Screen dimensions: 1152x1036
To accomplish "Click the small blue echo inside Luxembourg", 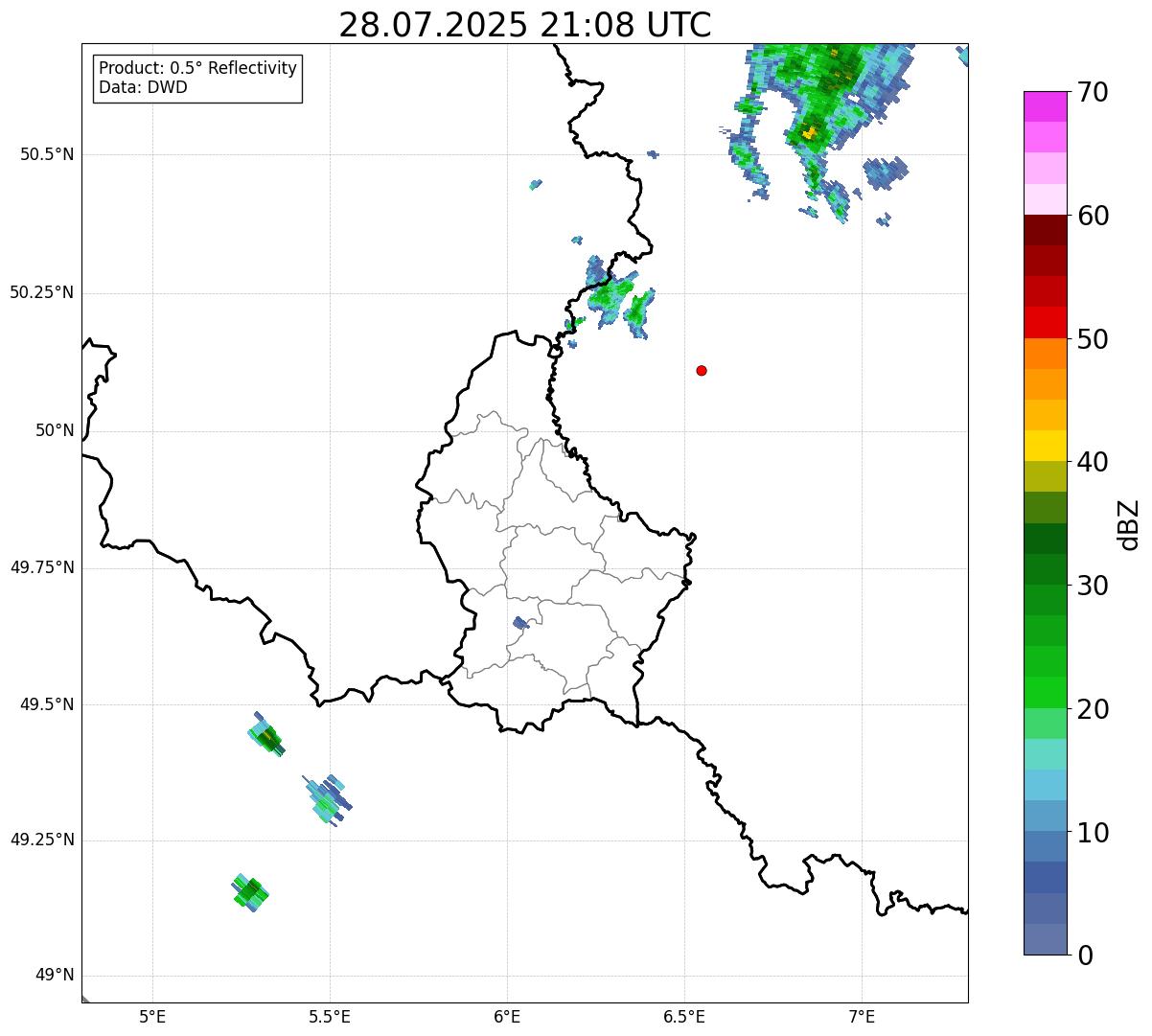I will coord(520,623).
